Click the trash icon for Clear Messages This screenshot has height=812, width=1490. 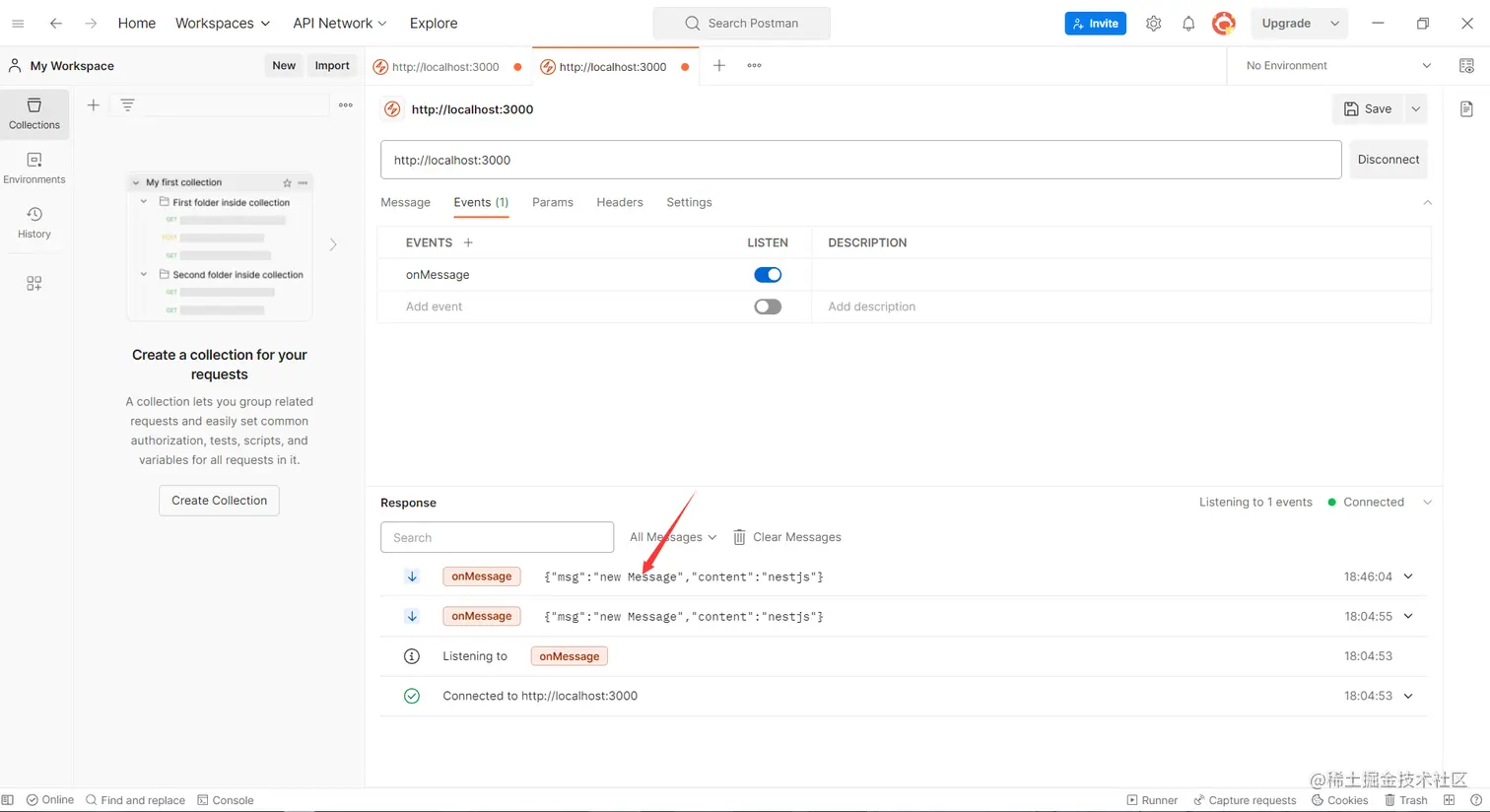click(x=739, y=537)
